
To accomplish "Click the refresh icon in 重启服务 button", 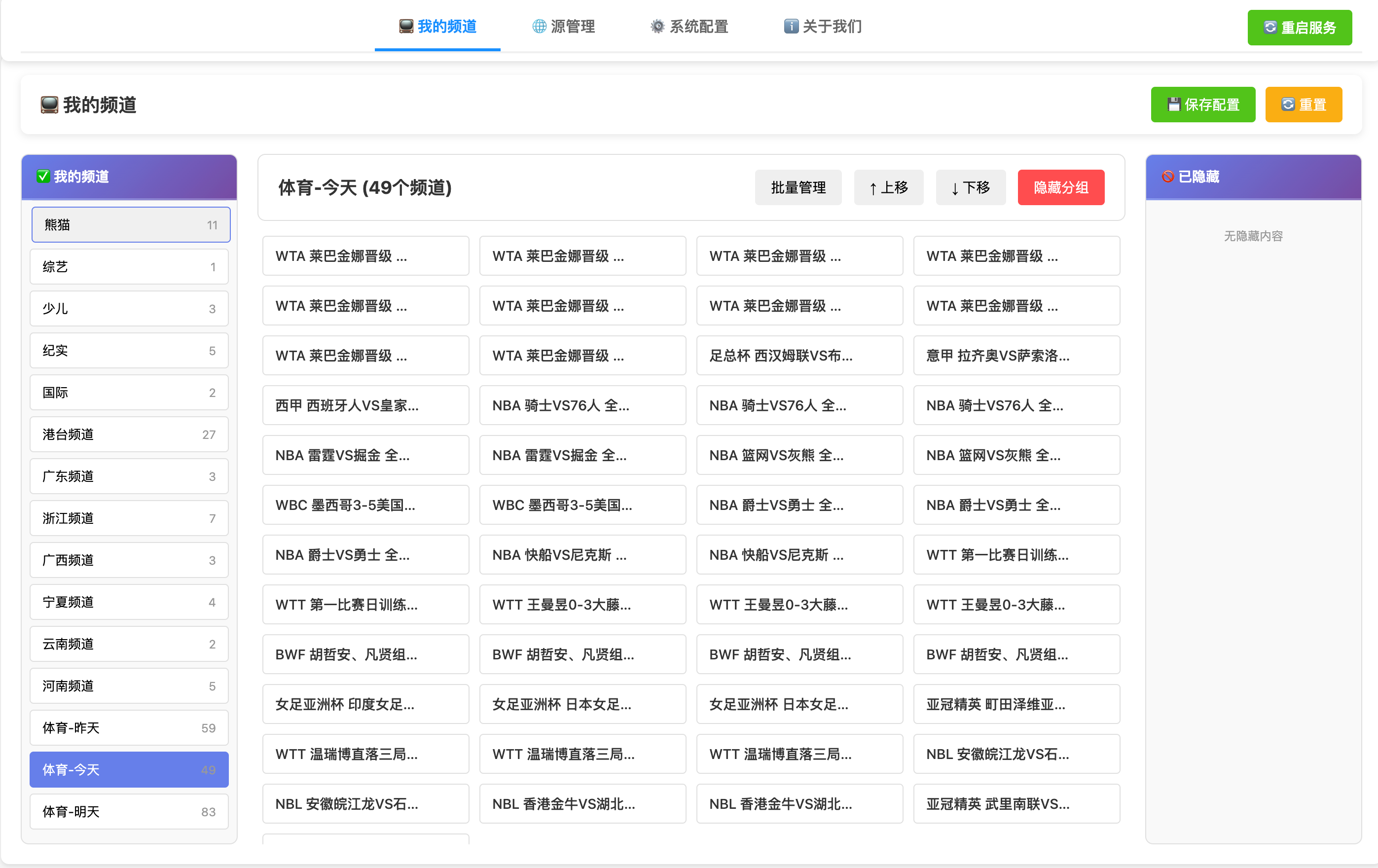I will (1270, 28).
